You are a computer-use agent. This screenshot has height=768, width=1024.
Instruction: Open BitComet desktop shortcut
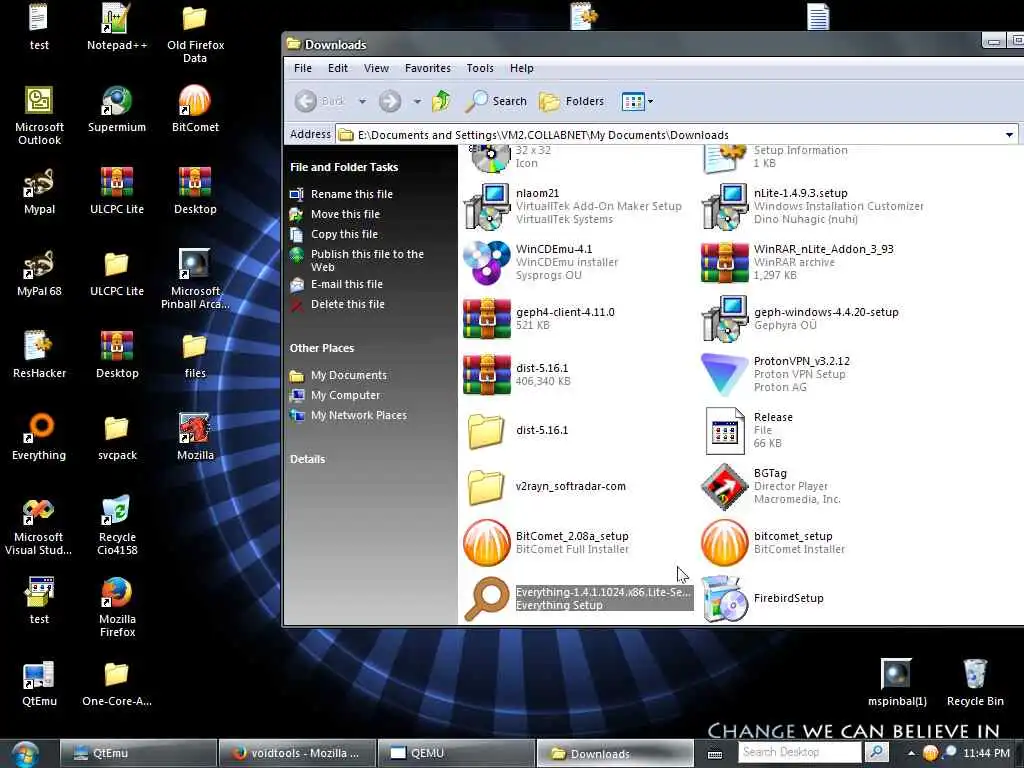tap(195, 109)
